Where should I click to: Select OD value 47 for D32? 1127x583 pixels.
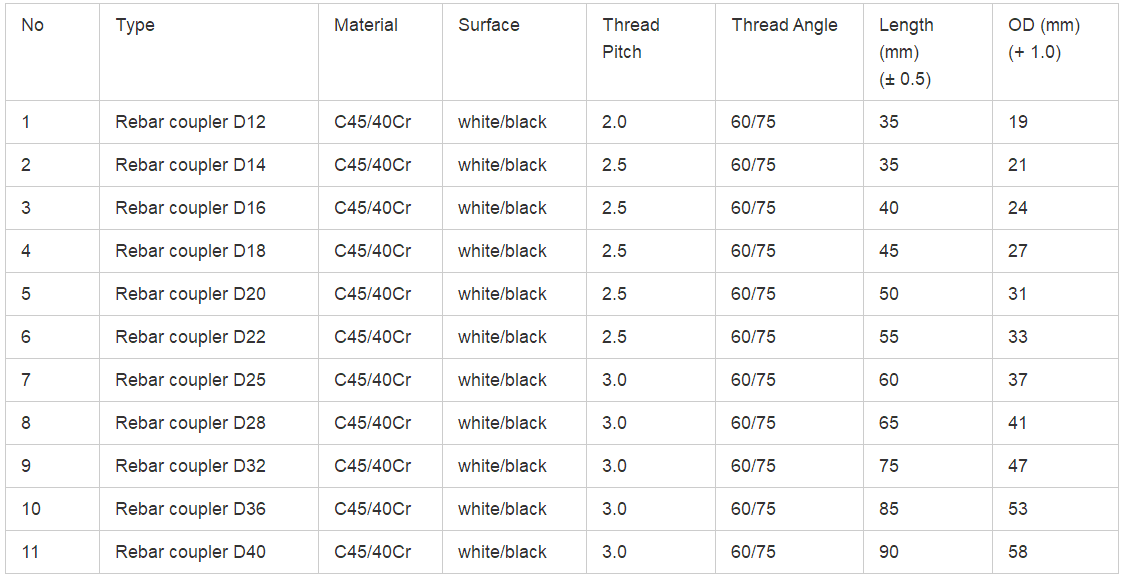1018,466
